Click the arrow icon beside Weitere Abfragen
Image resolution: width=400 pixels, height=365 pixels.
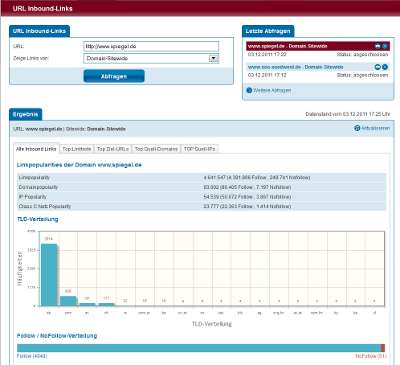pyautogui.click(x=249, y=90)
